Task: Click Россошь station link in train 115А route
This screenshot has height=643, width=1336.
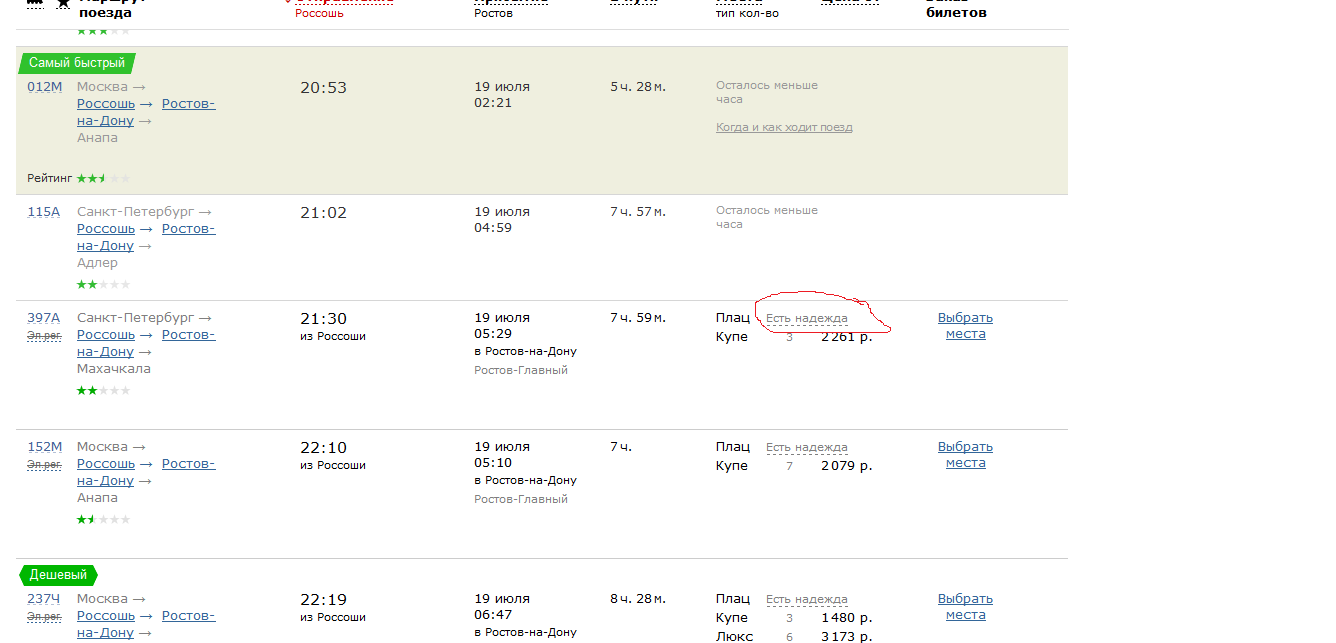Action: [106, 229]
